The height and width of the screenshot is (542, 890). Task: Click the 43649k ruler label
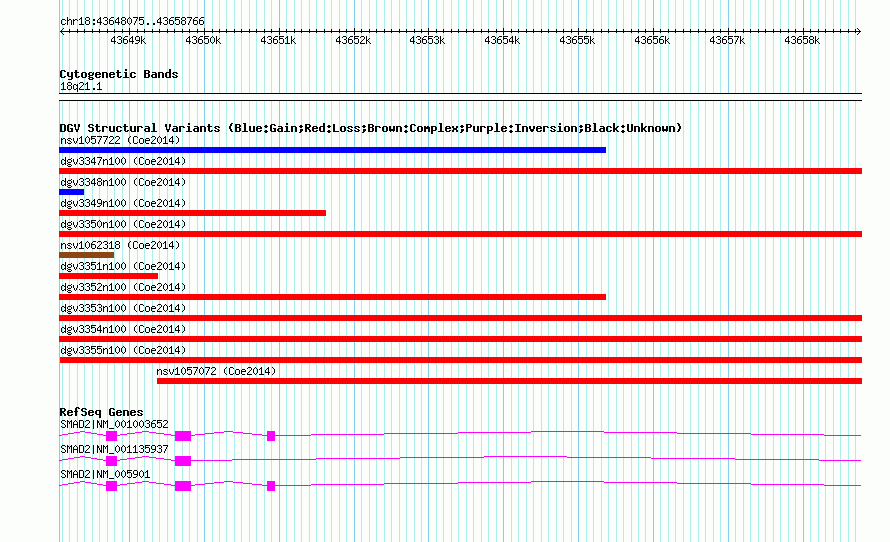128,40
